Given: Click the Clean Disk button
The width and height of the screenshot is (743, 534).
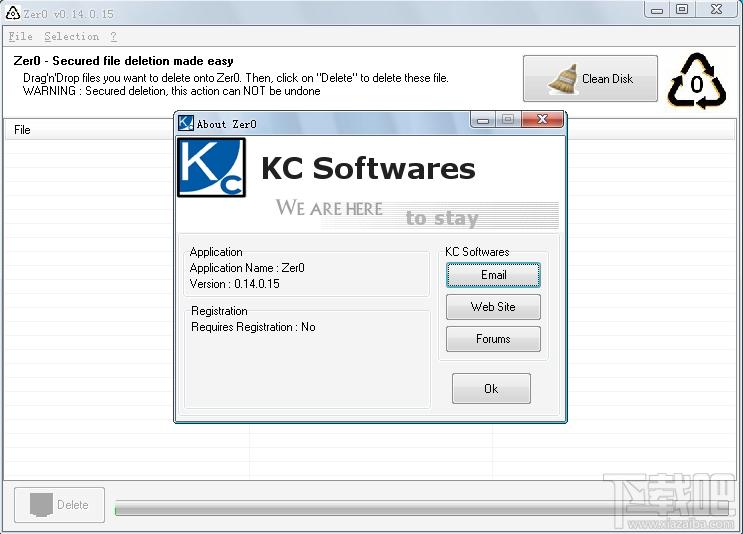Looking at the screenshot, I should (590, 78).
